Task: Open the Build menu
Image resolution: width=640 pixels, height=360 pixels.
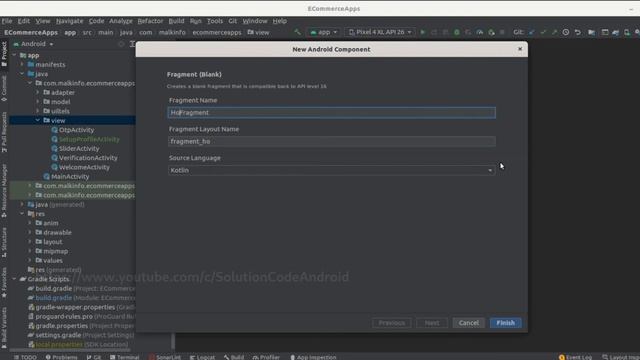Action: (176, 21)
